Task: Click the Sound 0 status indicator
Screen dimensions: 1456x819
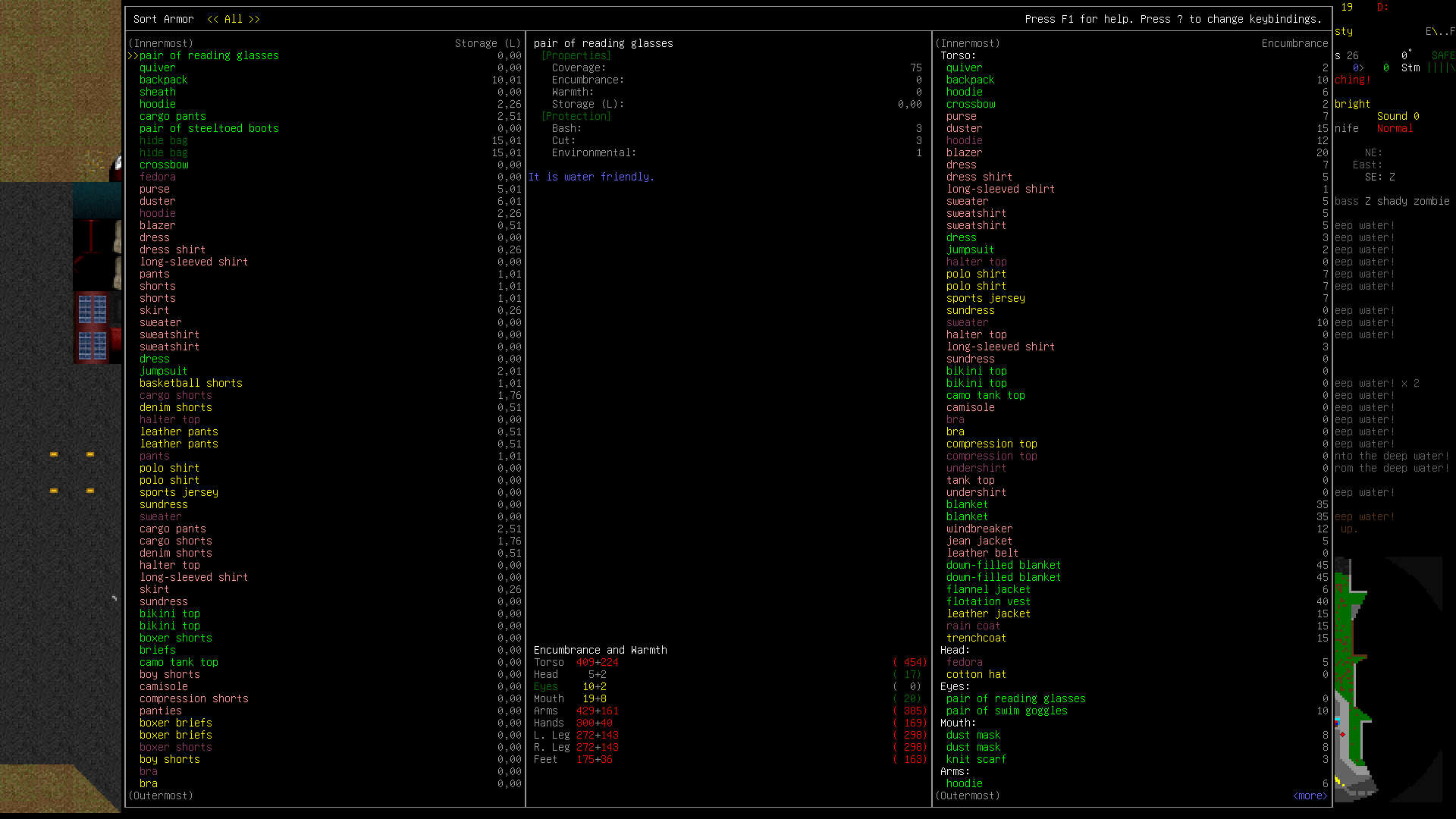Action: pos(1398,116)
